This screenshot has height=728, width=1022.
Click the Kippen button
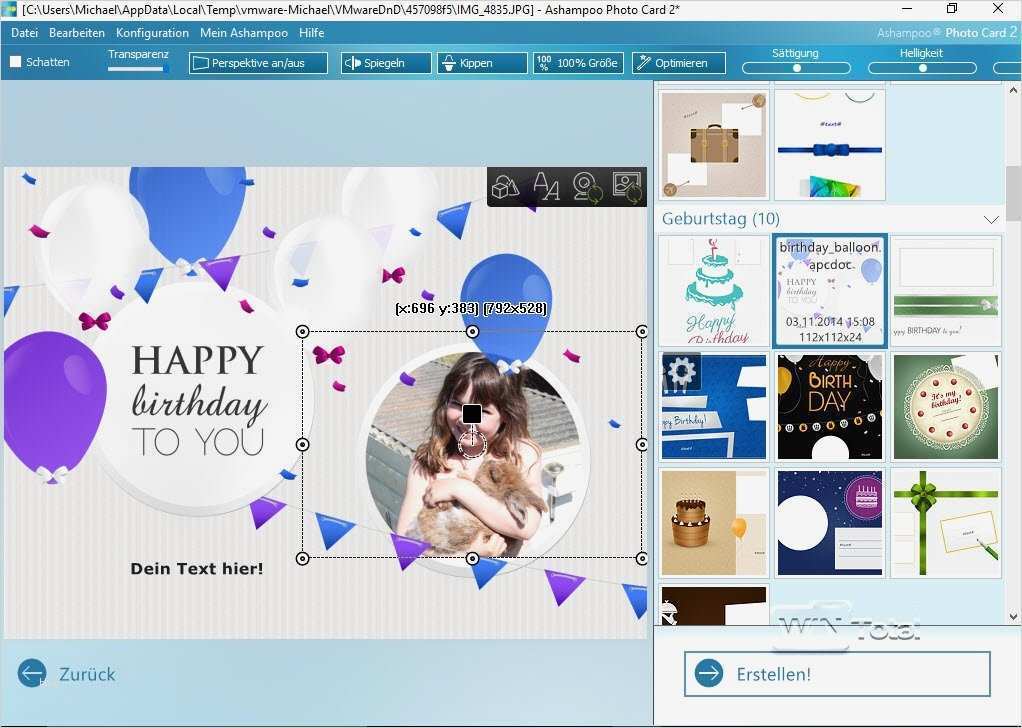(x=482, y=63)
